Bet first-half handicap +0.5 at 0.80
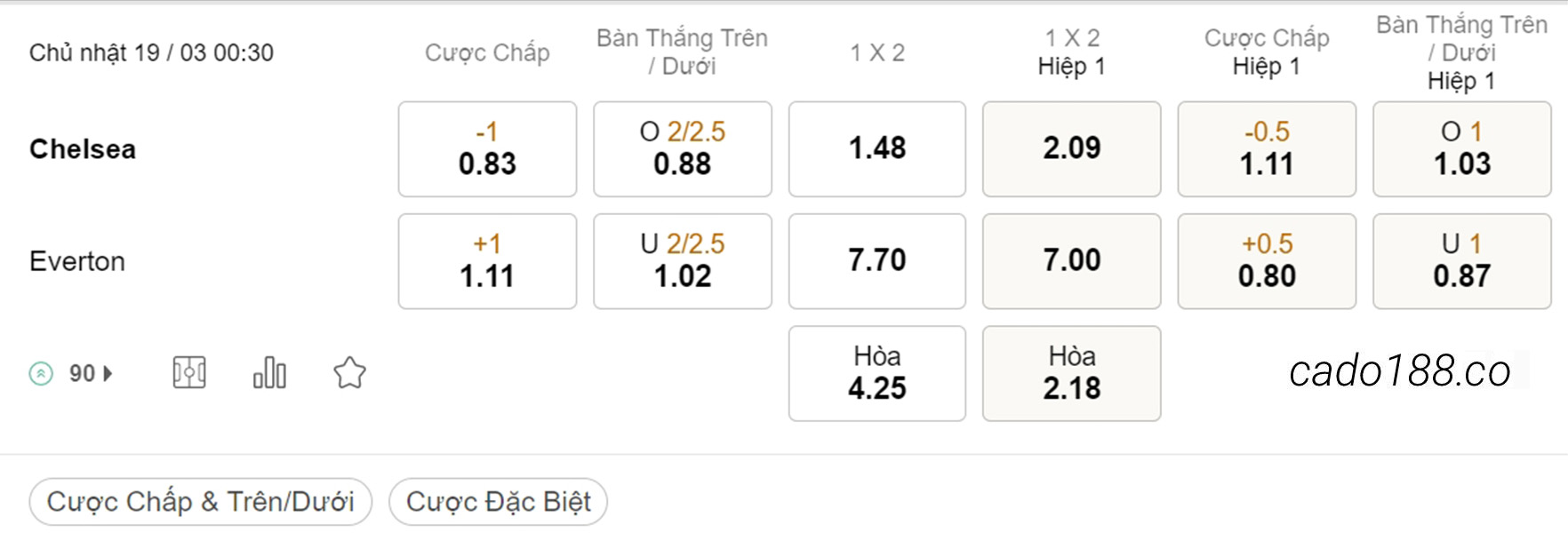This screenshot has width=1568, height=549. [x=1267, y=261]
